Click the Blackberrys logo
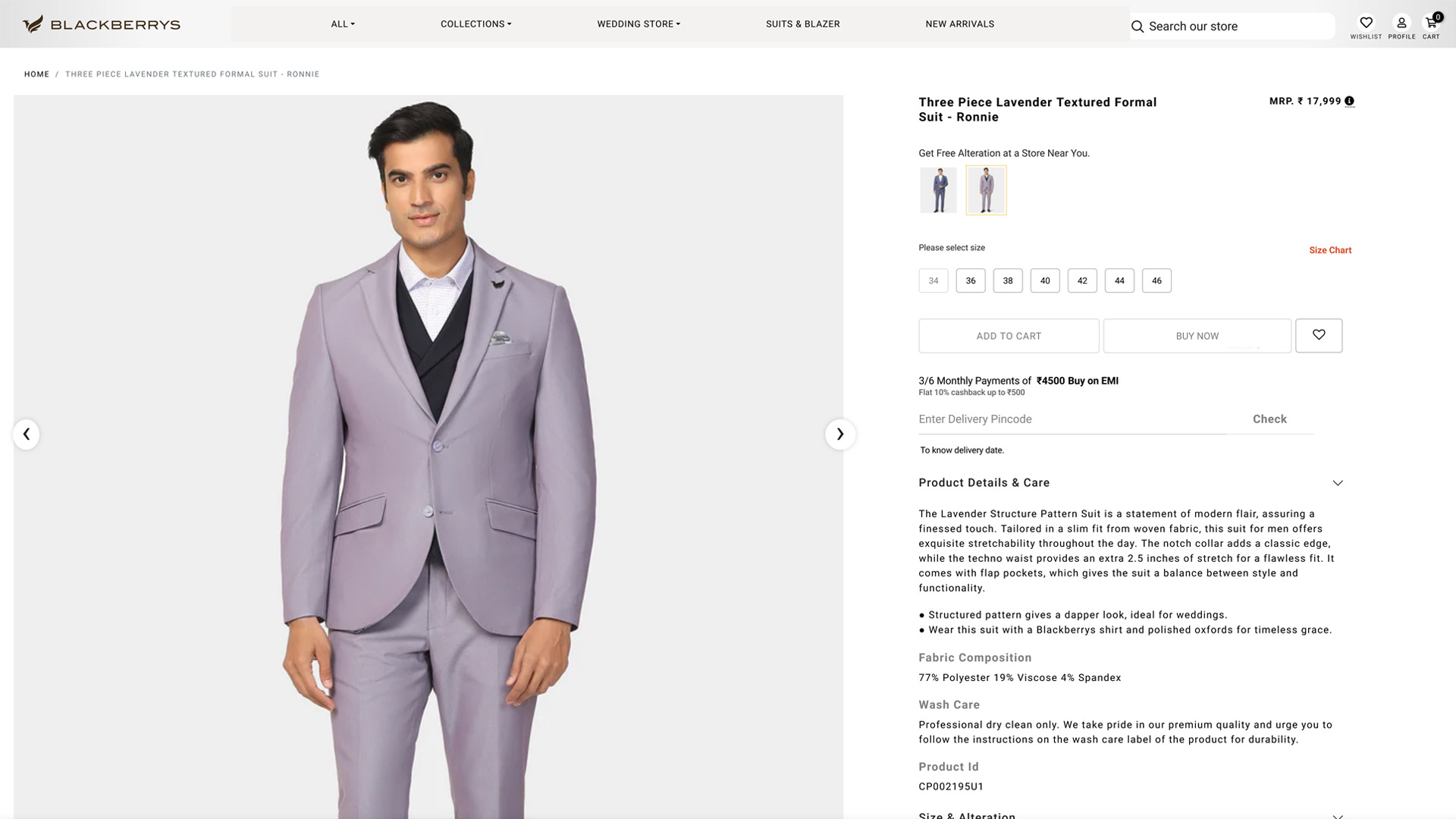This screenshot has height=819, width=1456. pyautogui.click(x=102, y=24)
